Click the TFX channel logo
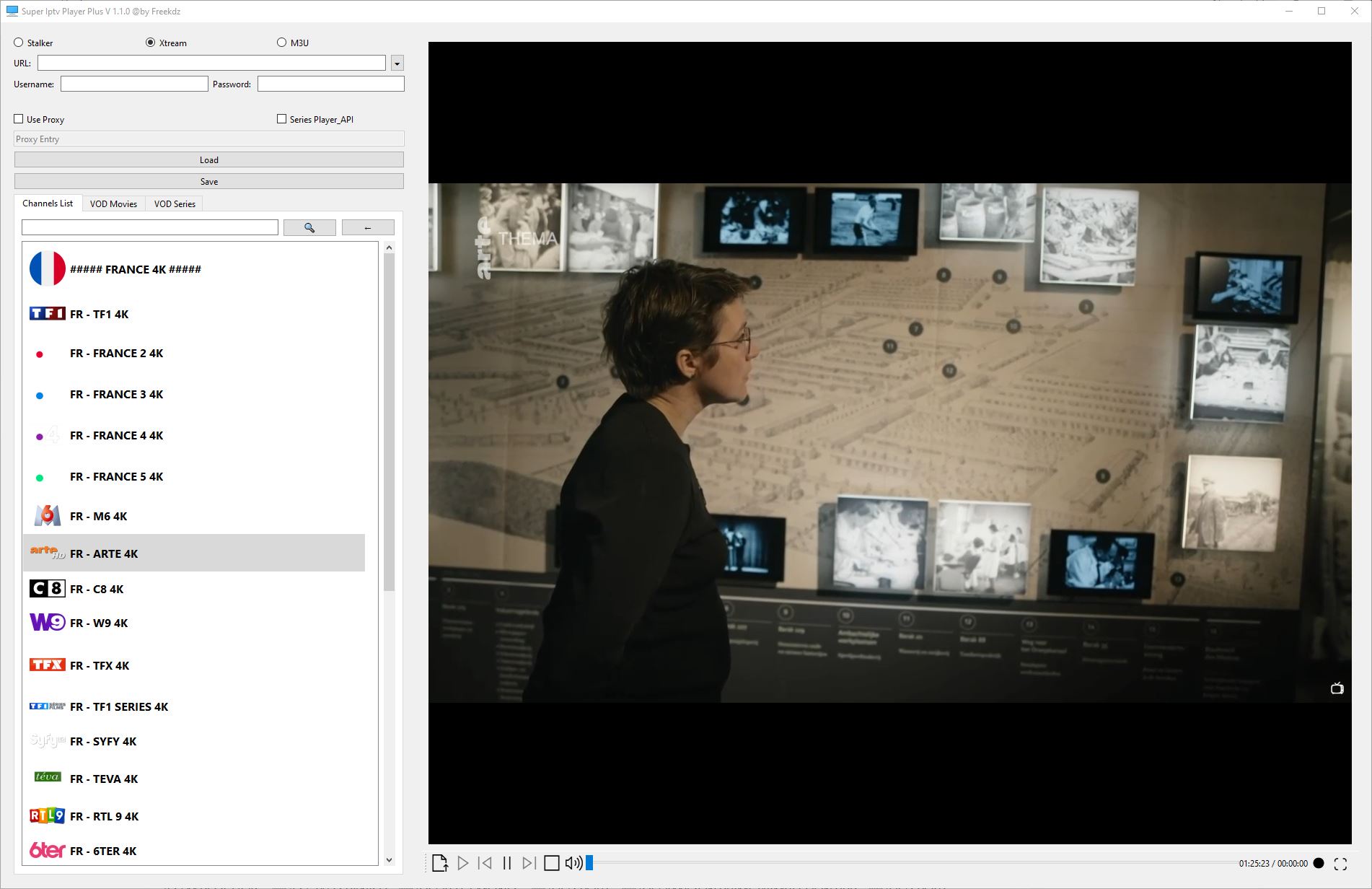 pyautogui.click(x=48, y=665)
